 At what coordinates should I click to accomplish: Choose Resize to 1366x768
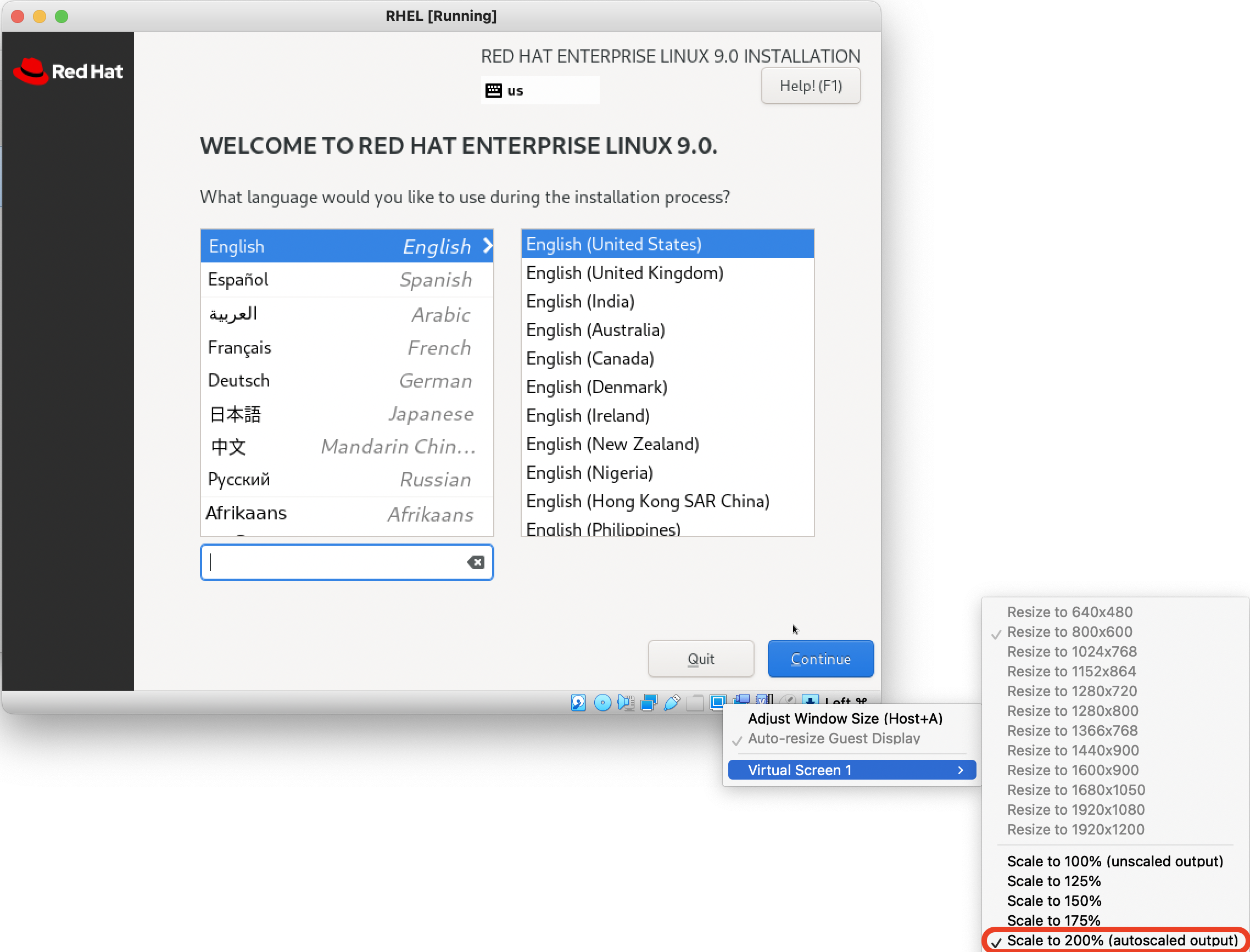[1072, 731]
